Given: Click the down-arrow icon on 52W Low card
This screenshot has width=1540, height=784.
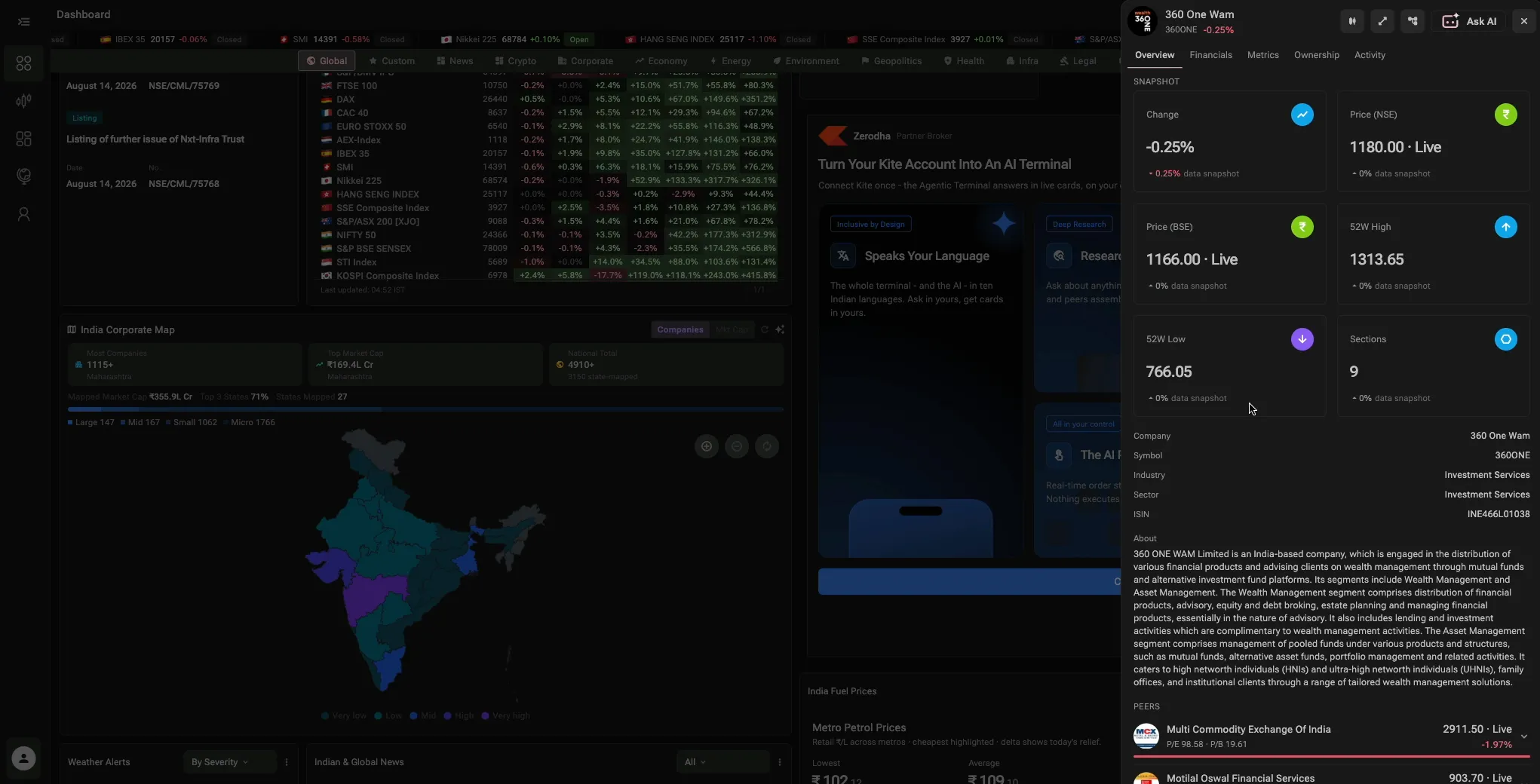Looking at the screenshot, I should tap(1302, 339).
